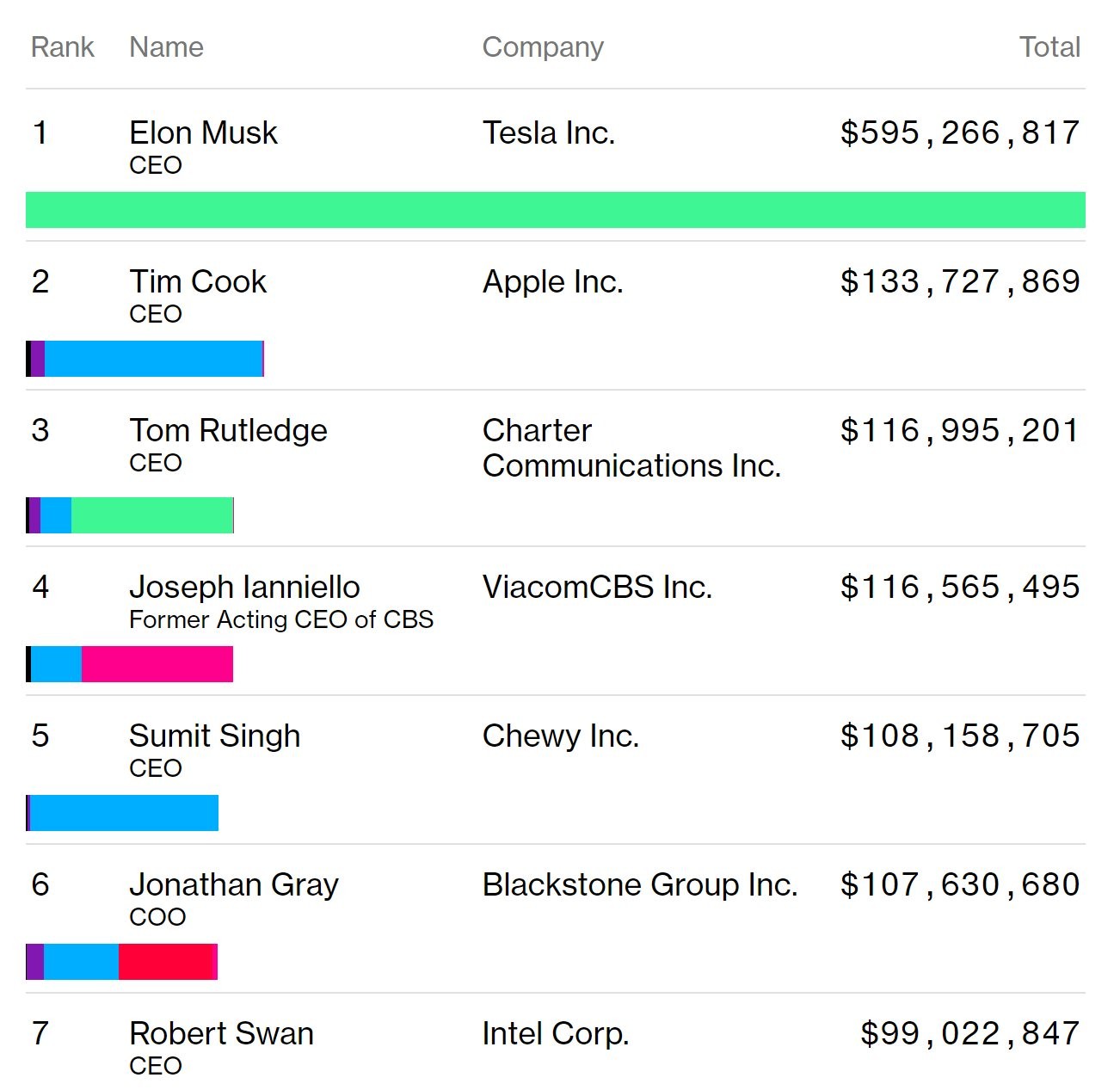Sort by the Name column header

point(166,47)
